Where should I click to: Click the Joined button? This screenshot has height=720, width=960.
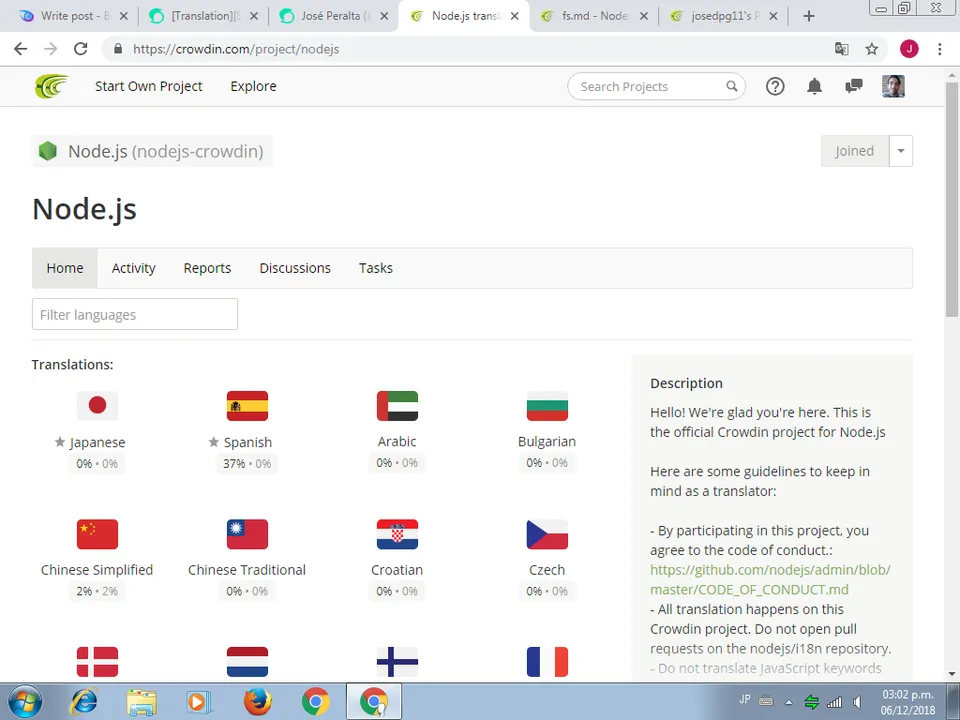pyautogui.click(x=855, y=151)
